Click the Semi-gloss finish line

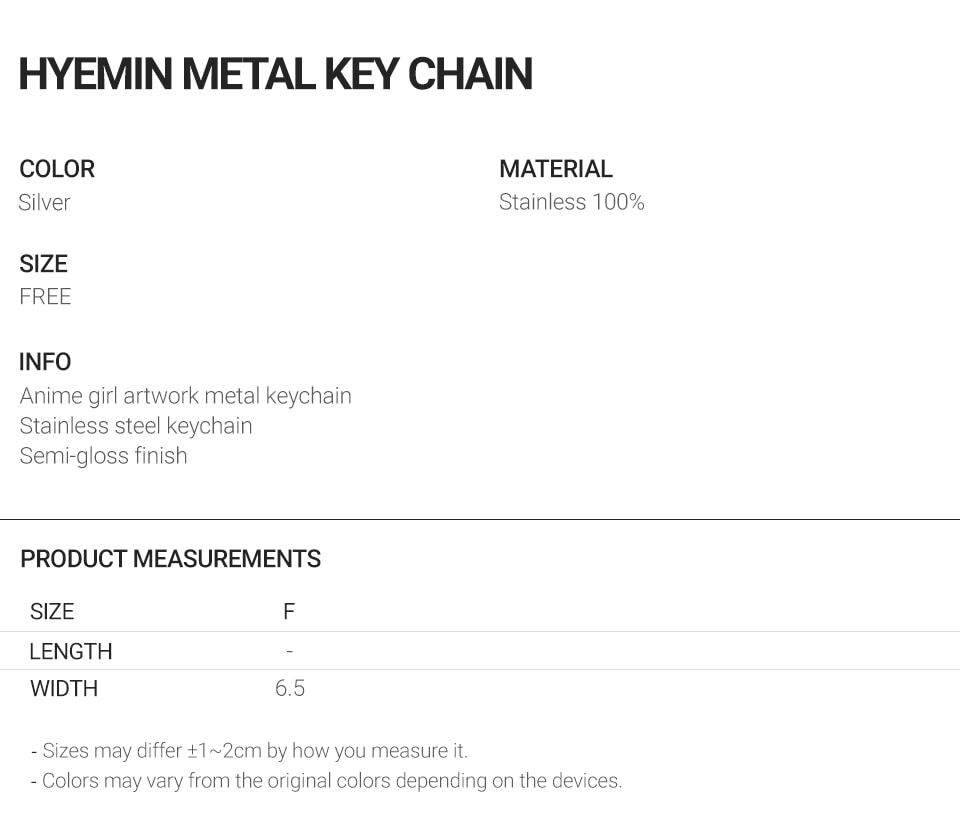(103, 456)
